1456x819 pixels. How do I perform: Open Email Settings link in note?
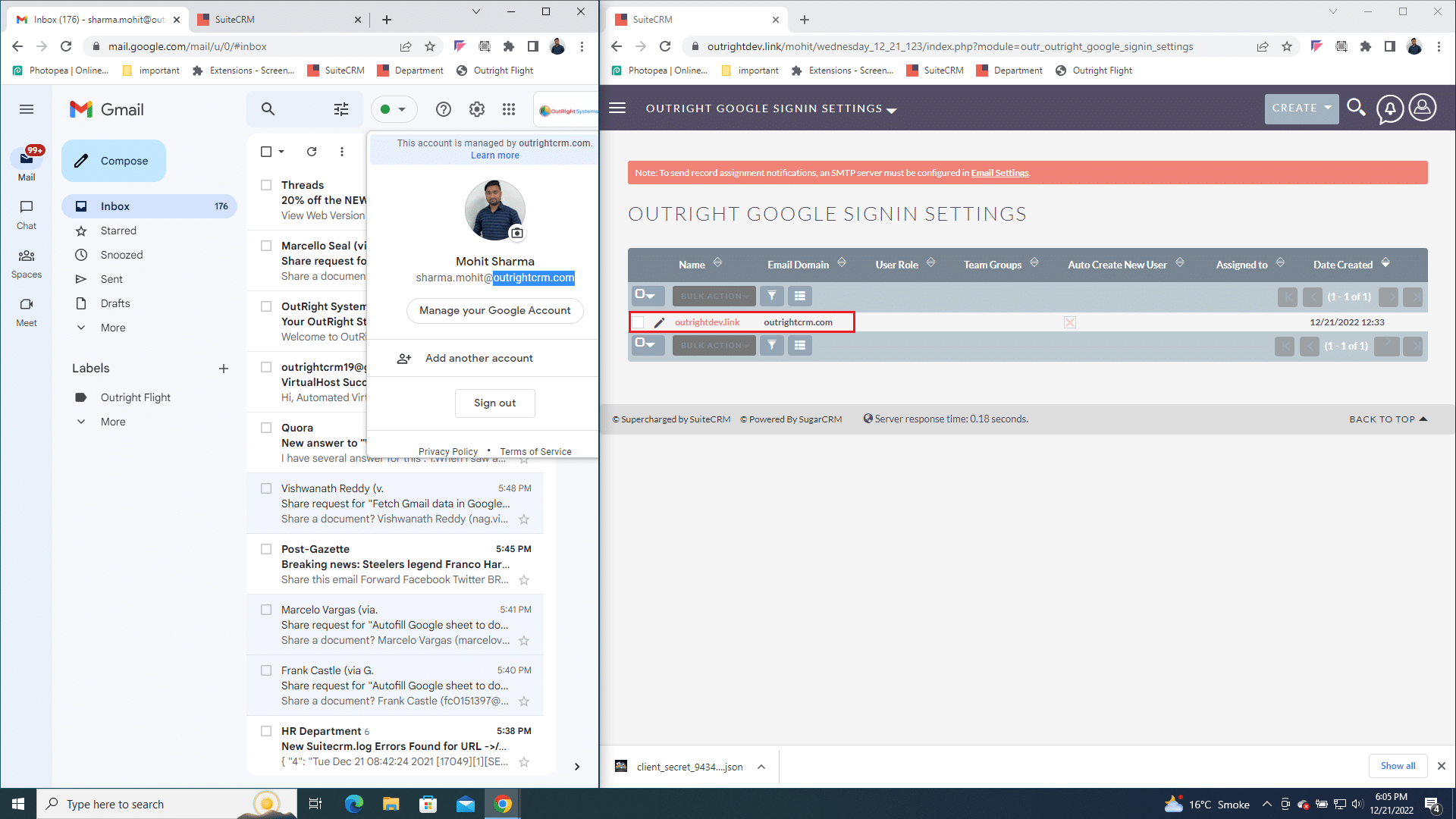coord(999,173)
